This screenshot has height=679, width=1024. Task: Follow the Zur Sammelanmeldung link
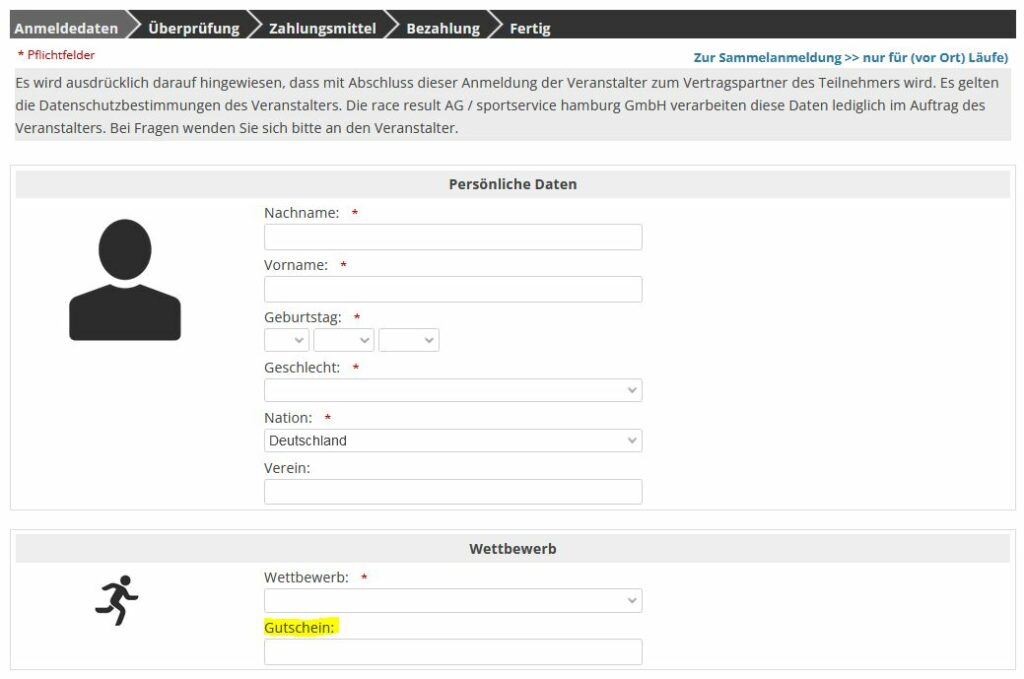pos(850,57)
